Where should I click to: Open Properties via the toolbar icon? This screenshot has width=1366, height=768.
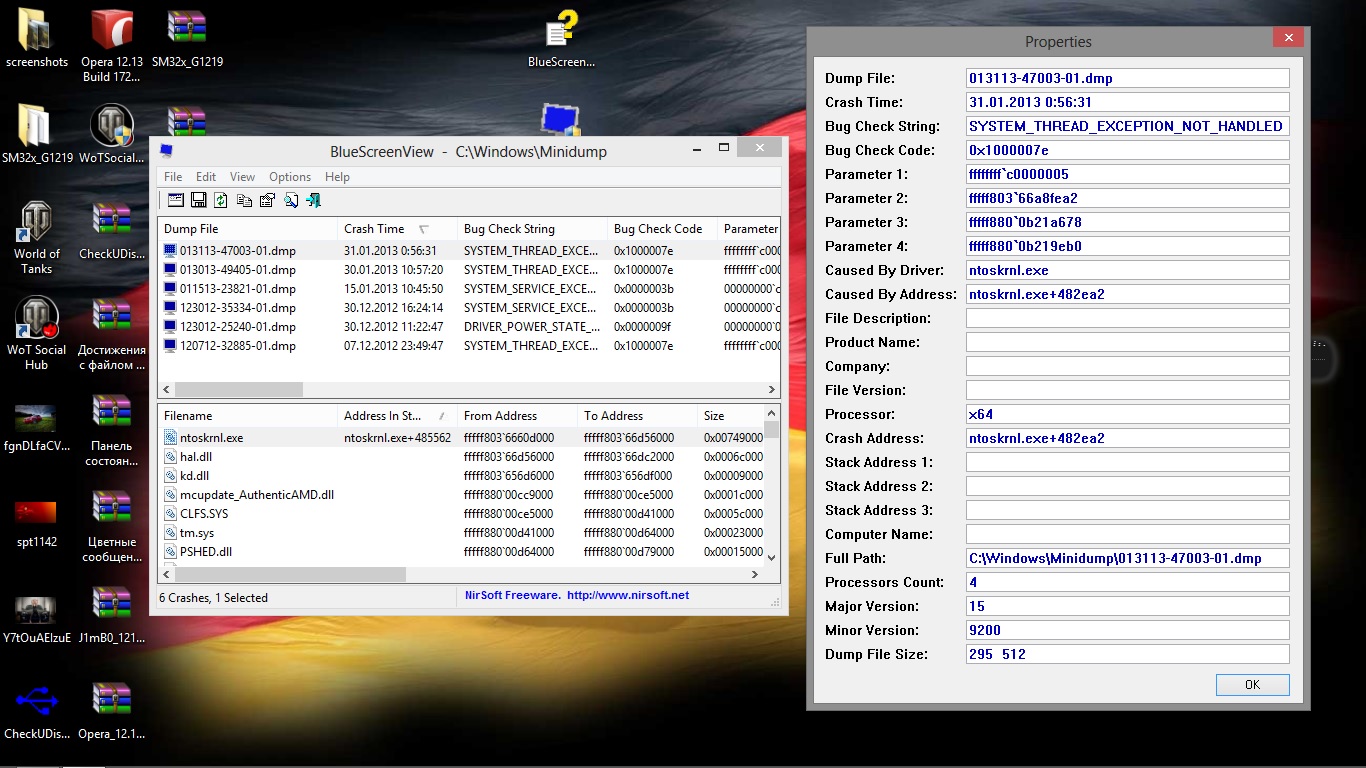[x=267, y=200]
